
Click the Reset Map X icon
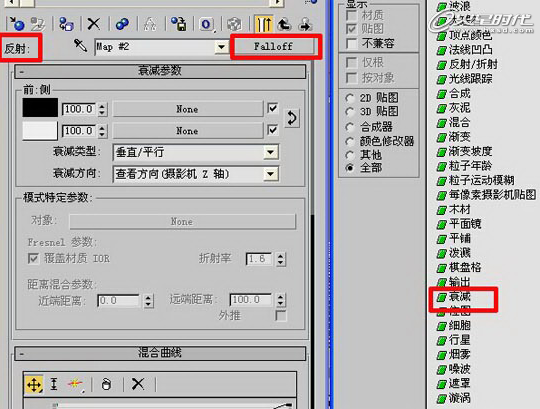(94, 24)
